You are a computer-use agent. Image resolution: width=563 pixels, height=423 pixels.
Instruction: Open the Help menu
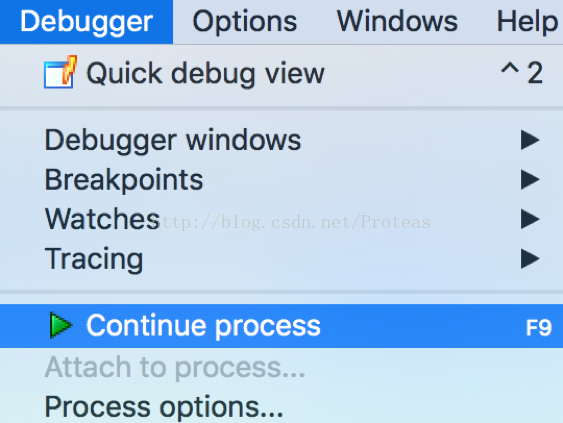tap(527, 22)
